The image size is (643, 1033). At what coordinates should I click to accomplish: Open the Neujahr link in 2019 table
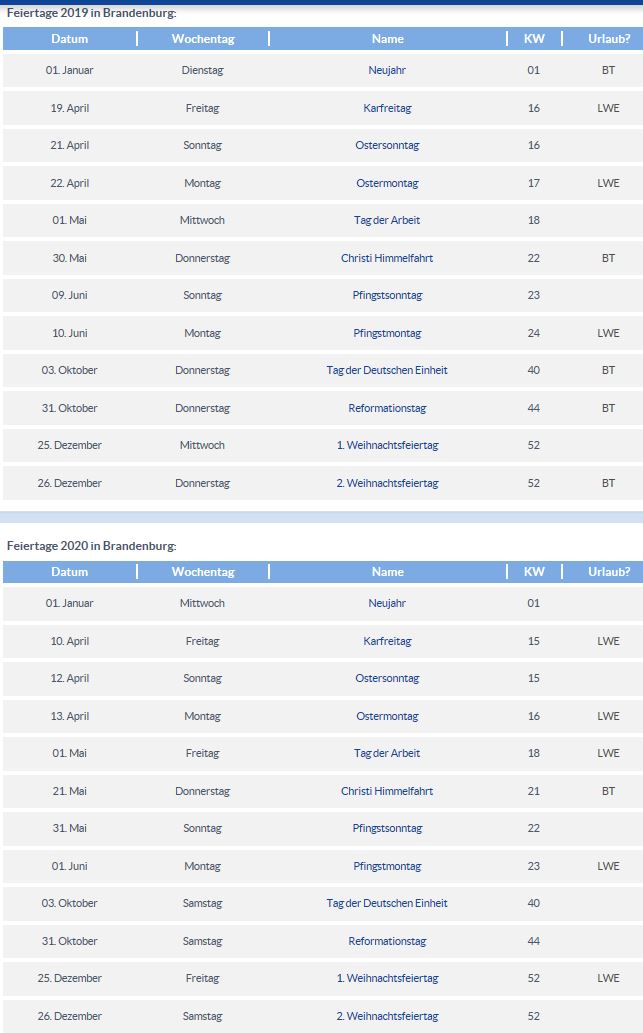387,71
